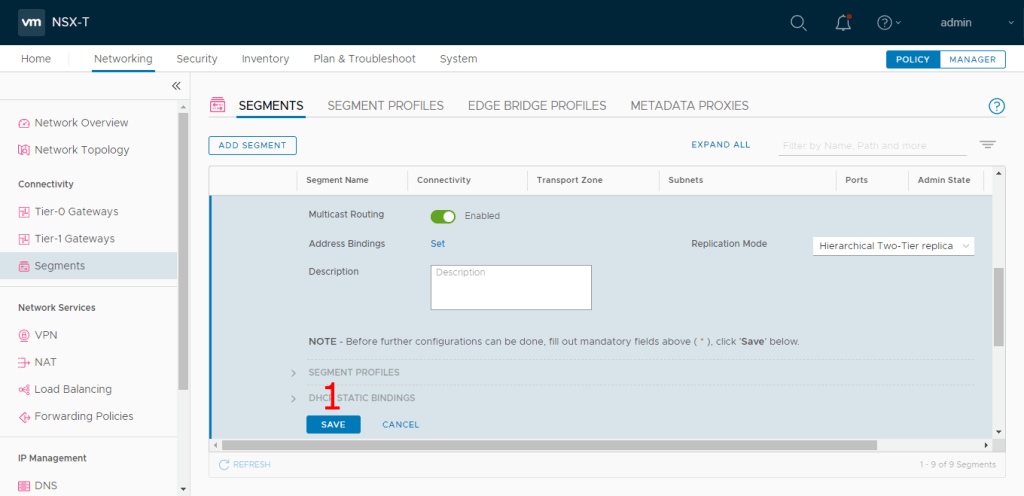Click the horizontal scrollbar of the table
Viewport: 1024px width, 496px height.
(x=548, y=445)
